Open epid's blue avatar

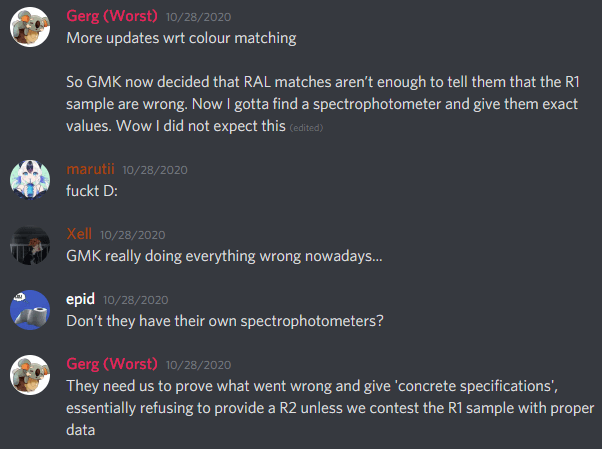point(30,309)
